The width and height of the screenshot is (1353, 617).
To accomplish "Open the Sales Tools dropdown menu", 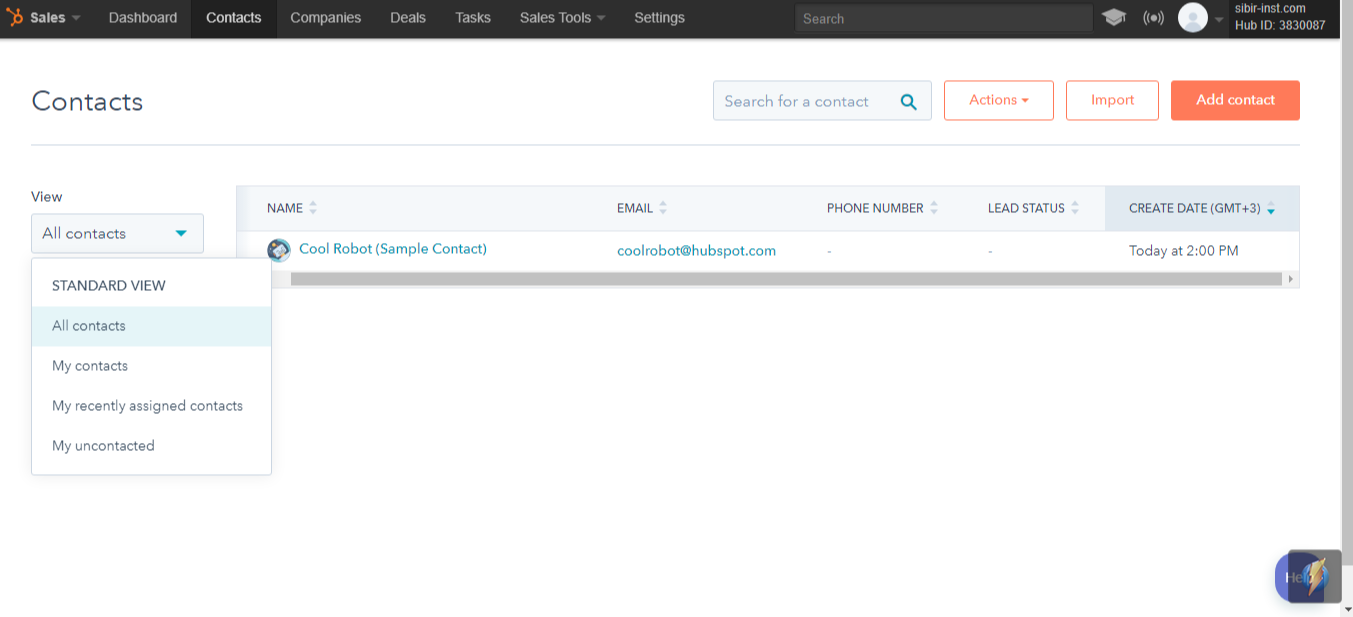I will [562, 17].
